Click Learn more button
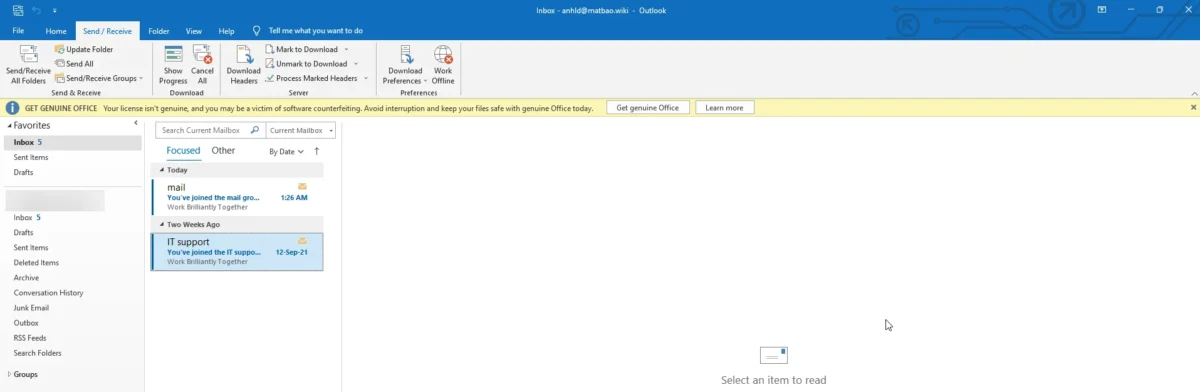 click(x=725, y=107)
